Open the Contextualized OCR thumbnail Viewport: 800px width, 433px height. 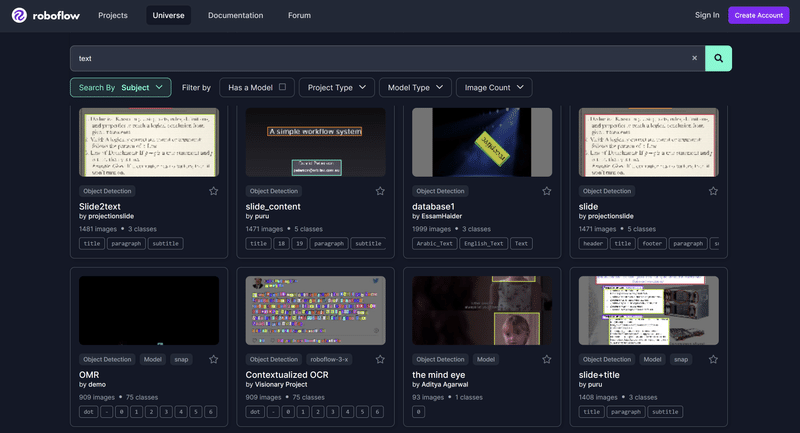(x=315, y=311)
